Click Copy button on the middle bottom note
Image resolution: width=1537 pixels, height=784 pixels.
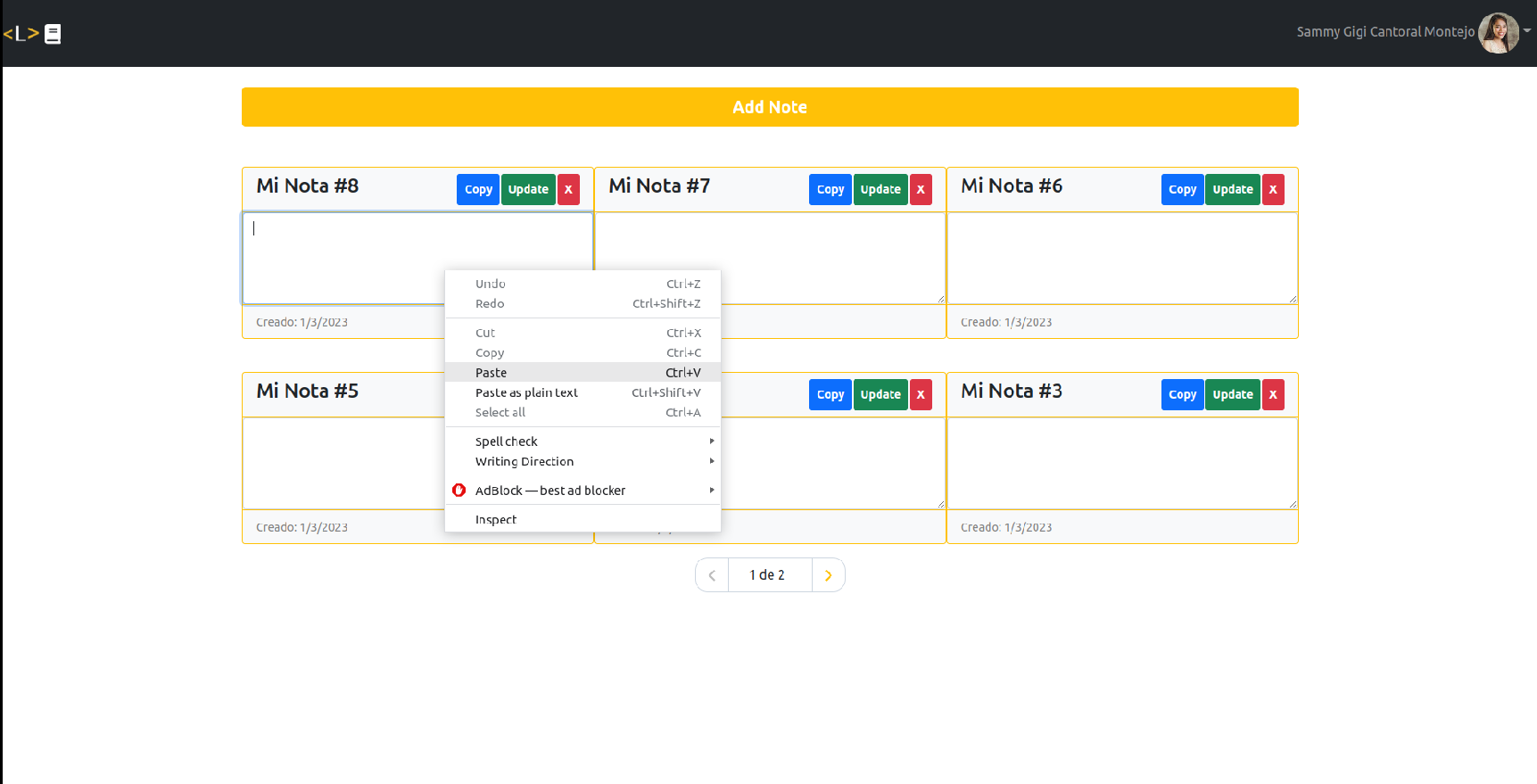pos(830,394)
